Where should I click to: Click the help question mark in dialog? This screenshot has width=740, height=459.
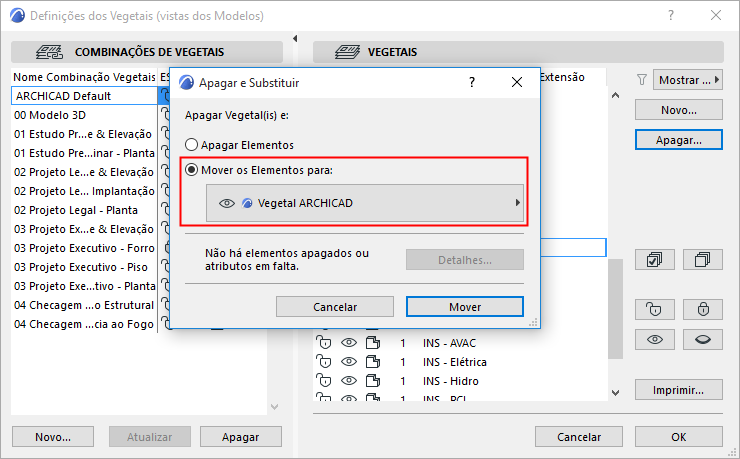point(472,83)
